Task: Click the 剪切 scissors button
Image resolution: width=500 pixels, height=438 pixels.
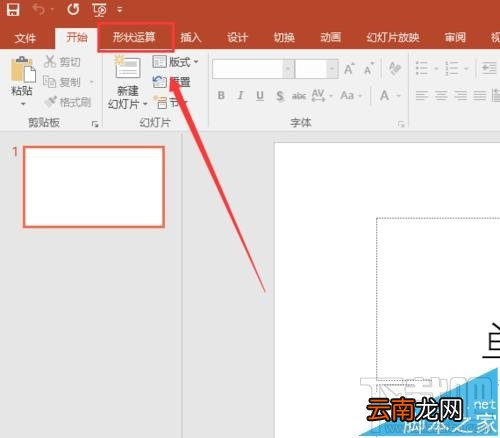Action: click(x=62, y=61)
